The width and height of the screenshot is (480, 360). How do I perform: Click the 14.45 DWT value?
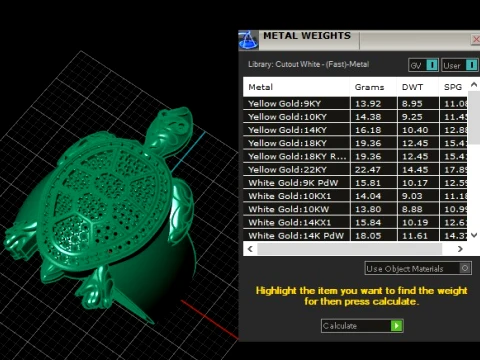(x=415, y=170)
